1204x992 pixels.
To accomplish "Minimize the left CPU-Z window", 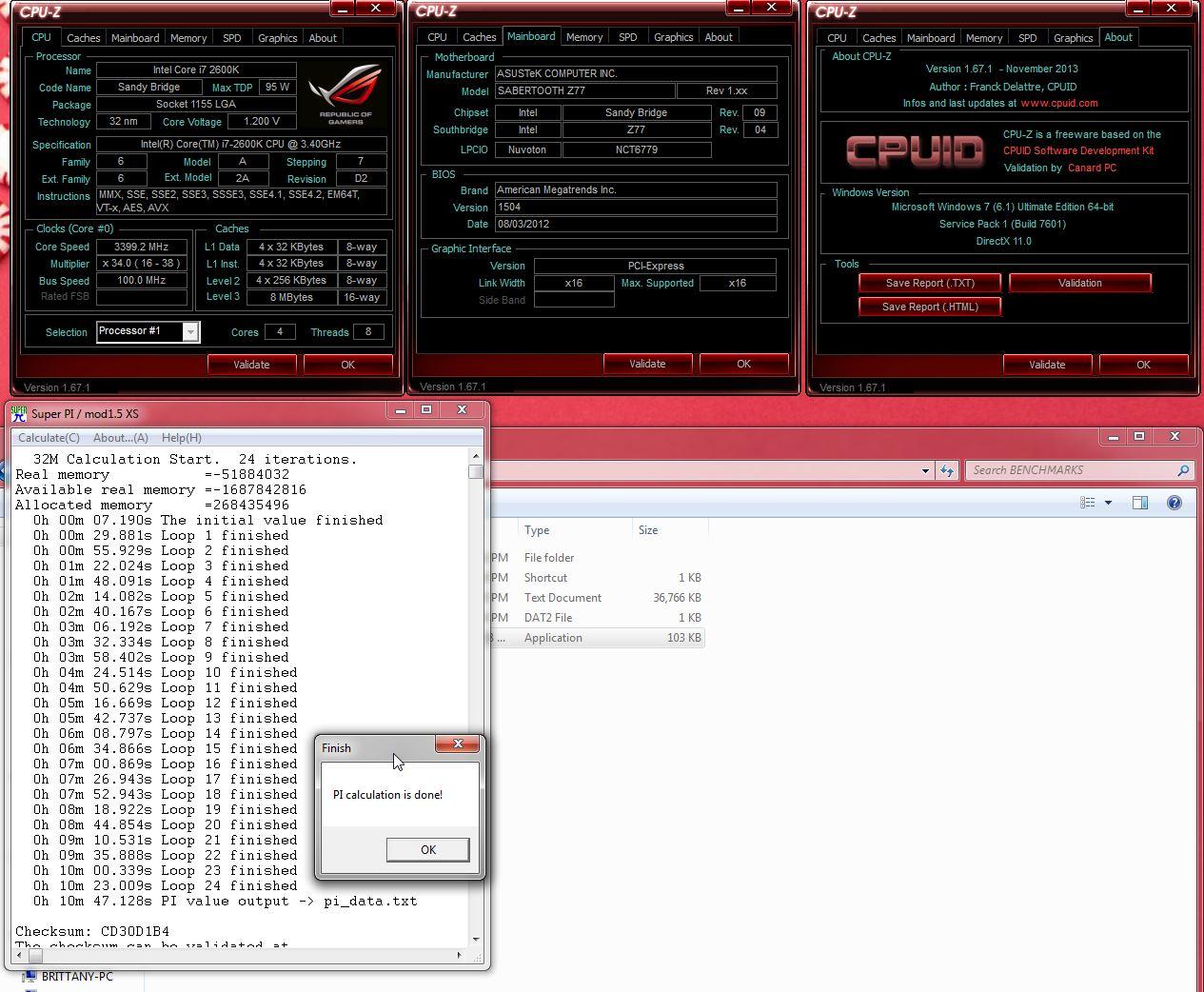I will (x=344, y=8).
